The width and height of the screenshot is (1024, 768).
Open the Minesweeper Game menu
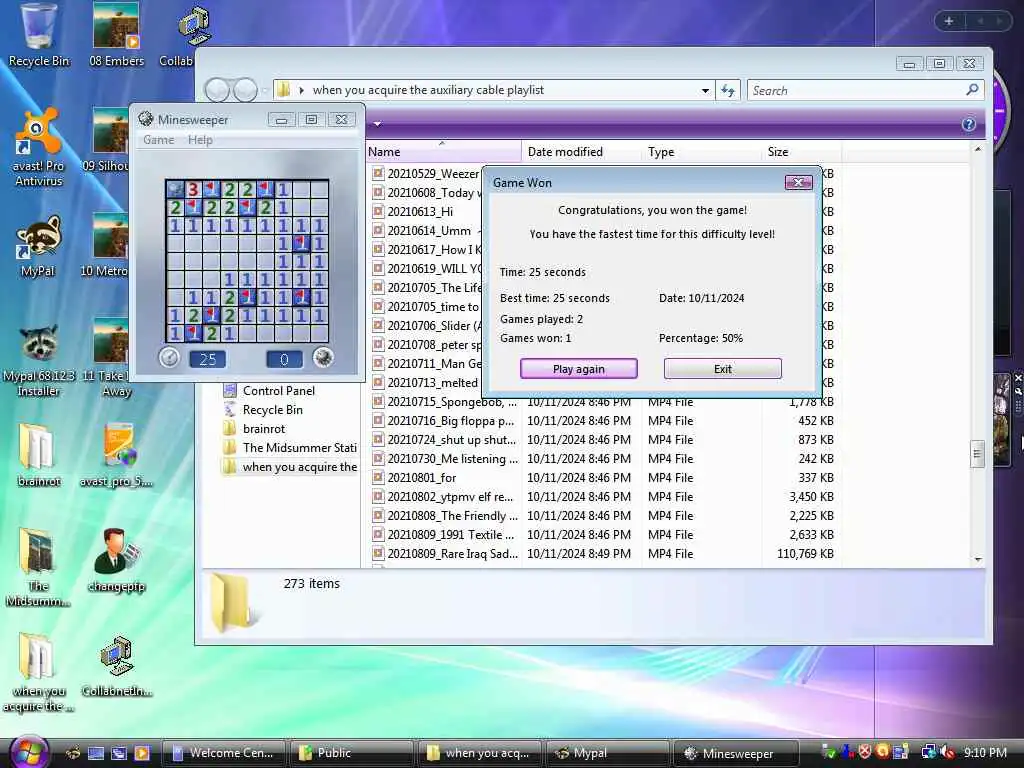pyautogui.click(x=159, y=140)
